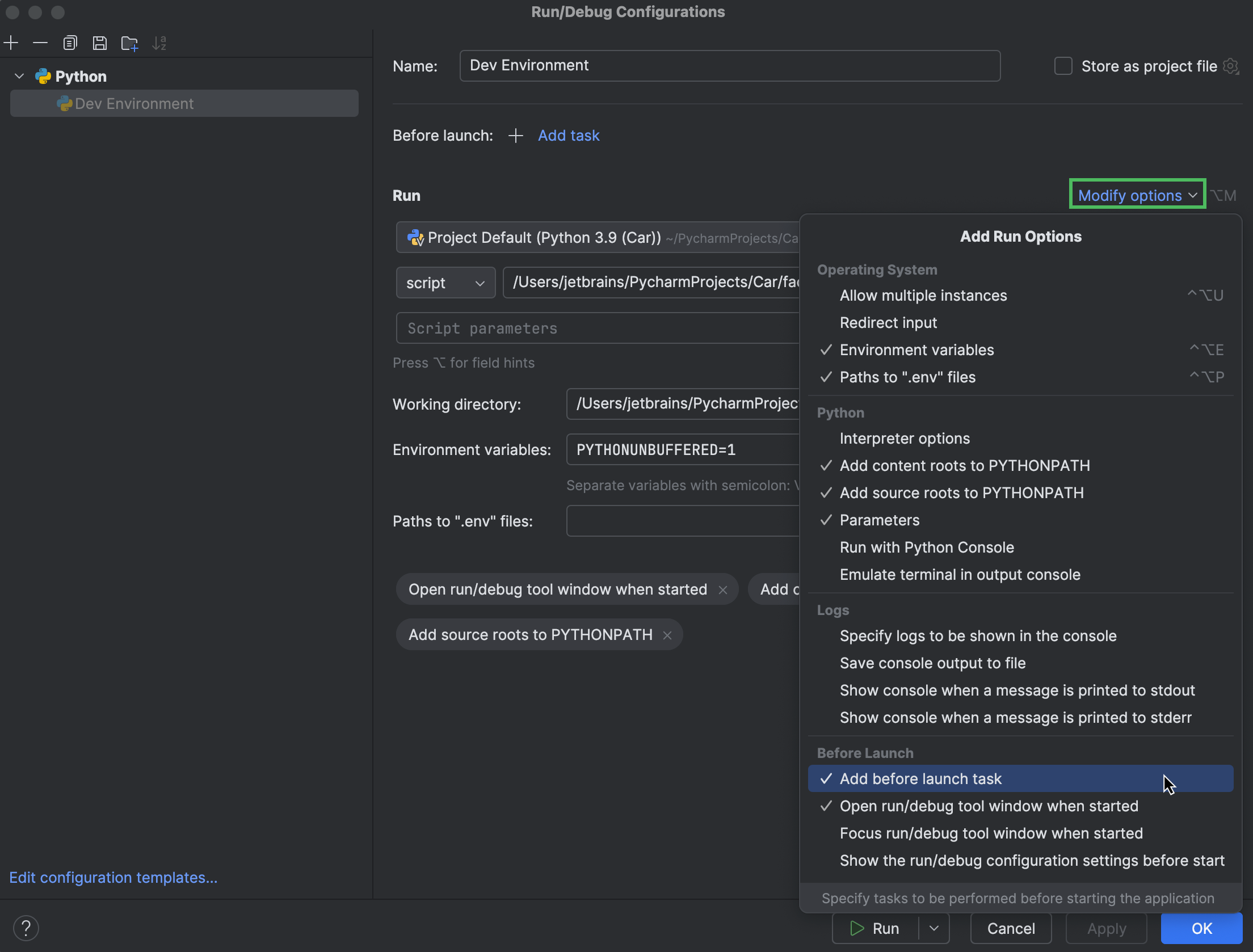Save the current configuration
Image resolution: width=1253 pixels, height=952 pixels.
coord(100,43)
